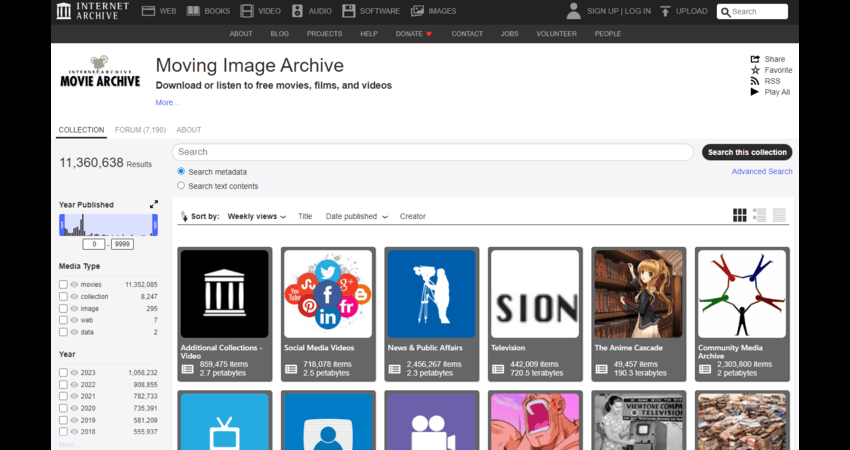
Task: Check the 2018 year checkbox
Action: click(63, 432)
